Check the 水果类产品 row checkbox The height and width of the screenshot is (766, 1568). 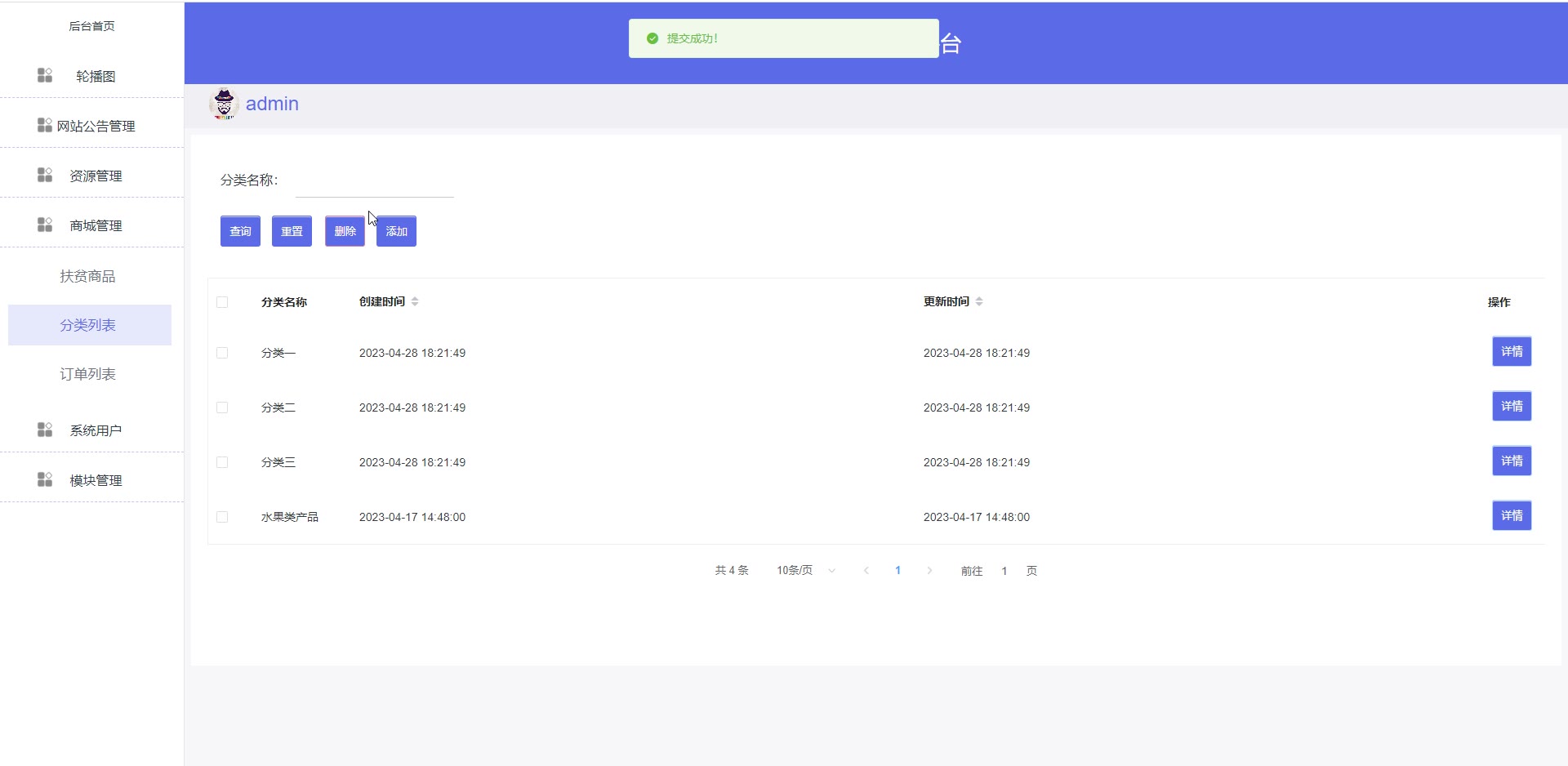(x=222, y=517)
